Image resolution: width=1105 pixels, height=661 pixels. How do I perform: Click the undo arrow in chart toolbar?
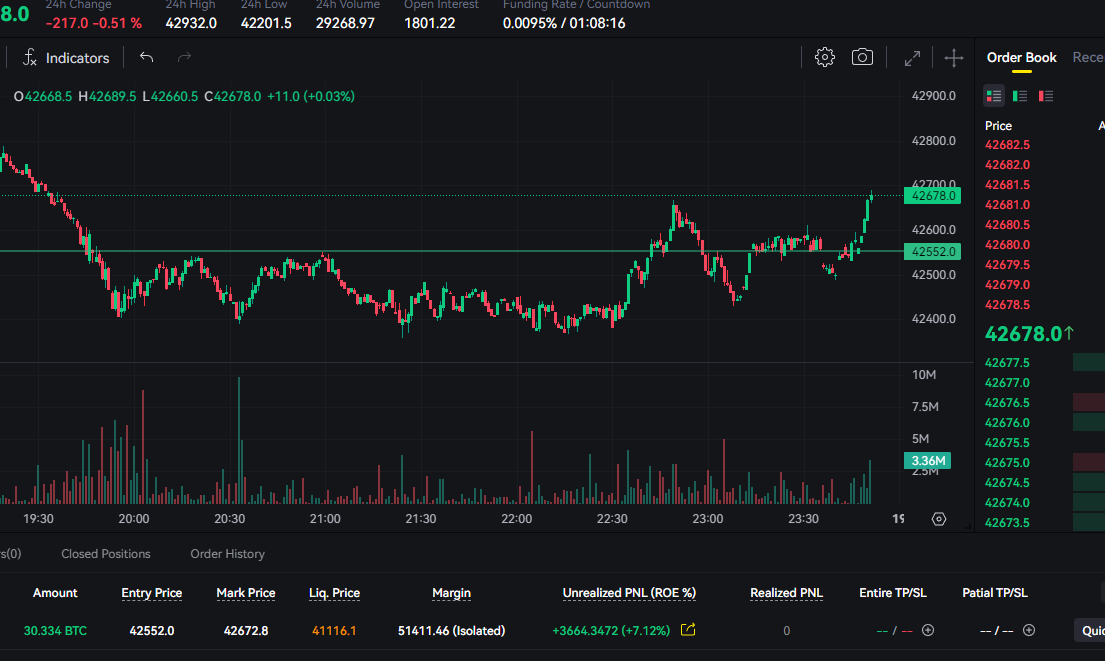tap(147, 58)
